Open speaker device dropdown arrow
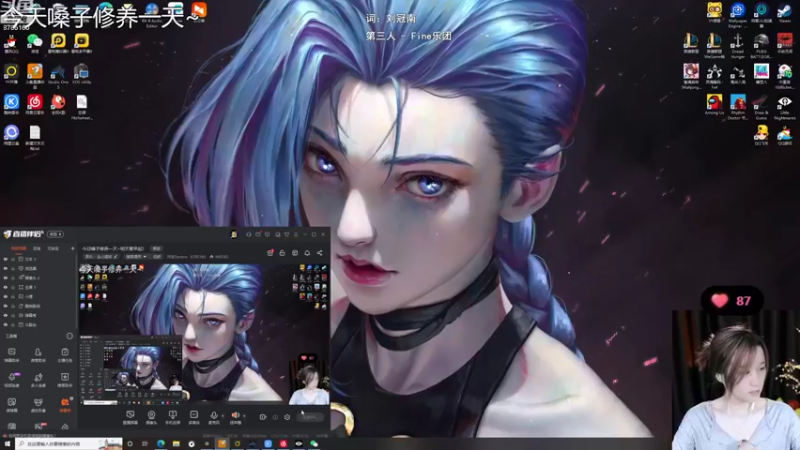 244,416
